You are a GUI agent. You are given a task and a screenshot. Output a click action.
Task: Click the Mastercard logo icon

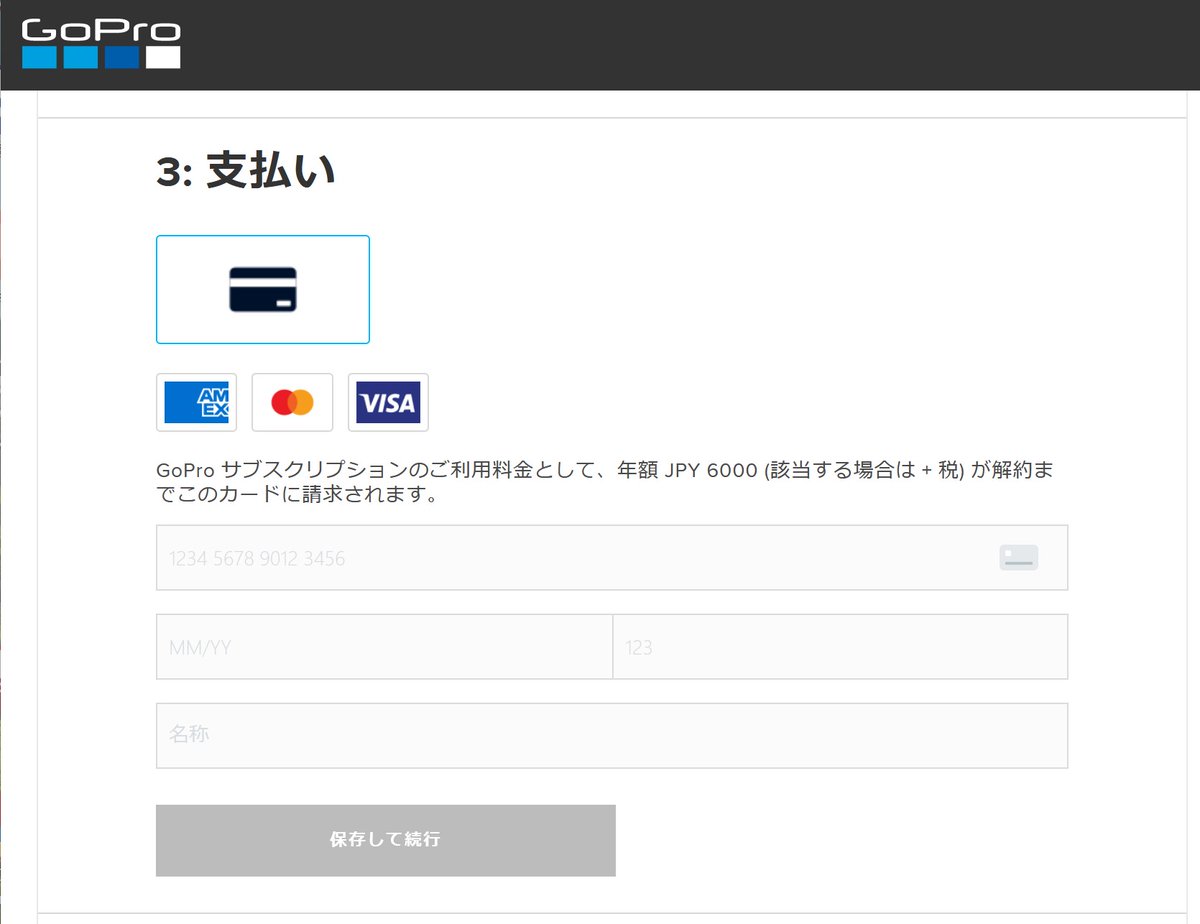(292, 402)
